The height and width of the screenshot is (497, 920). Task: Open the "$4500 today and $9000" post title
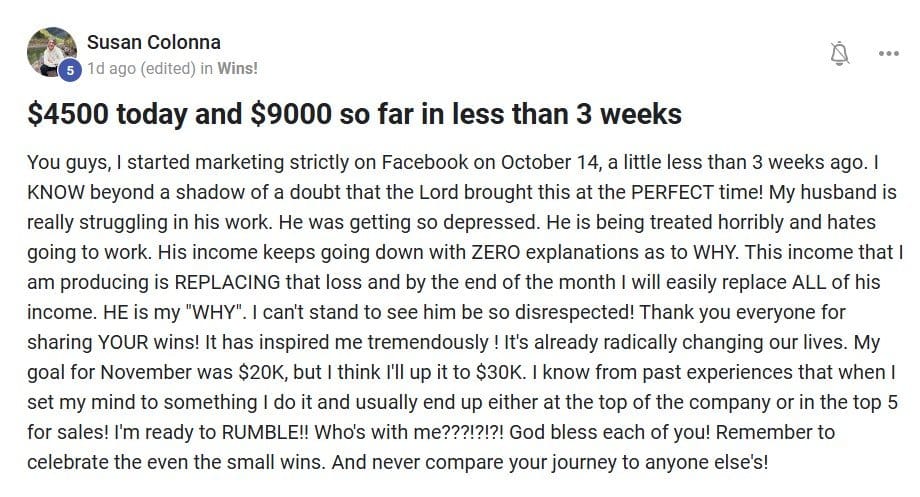[354, 114]
